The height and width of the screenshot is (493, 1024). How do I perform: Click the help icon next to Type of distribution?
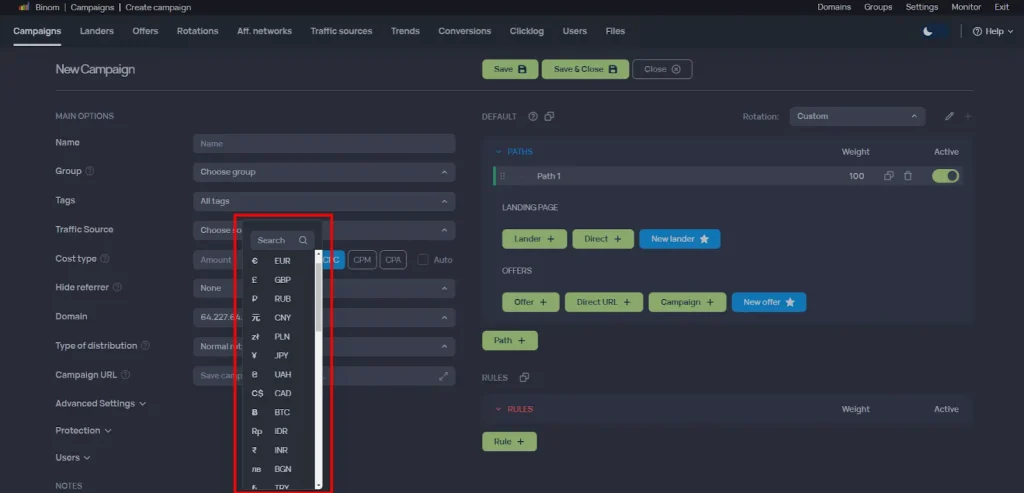146,345
